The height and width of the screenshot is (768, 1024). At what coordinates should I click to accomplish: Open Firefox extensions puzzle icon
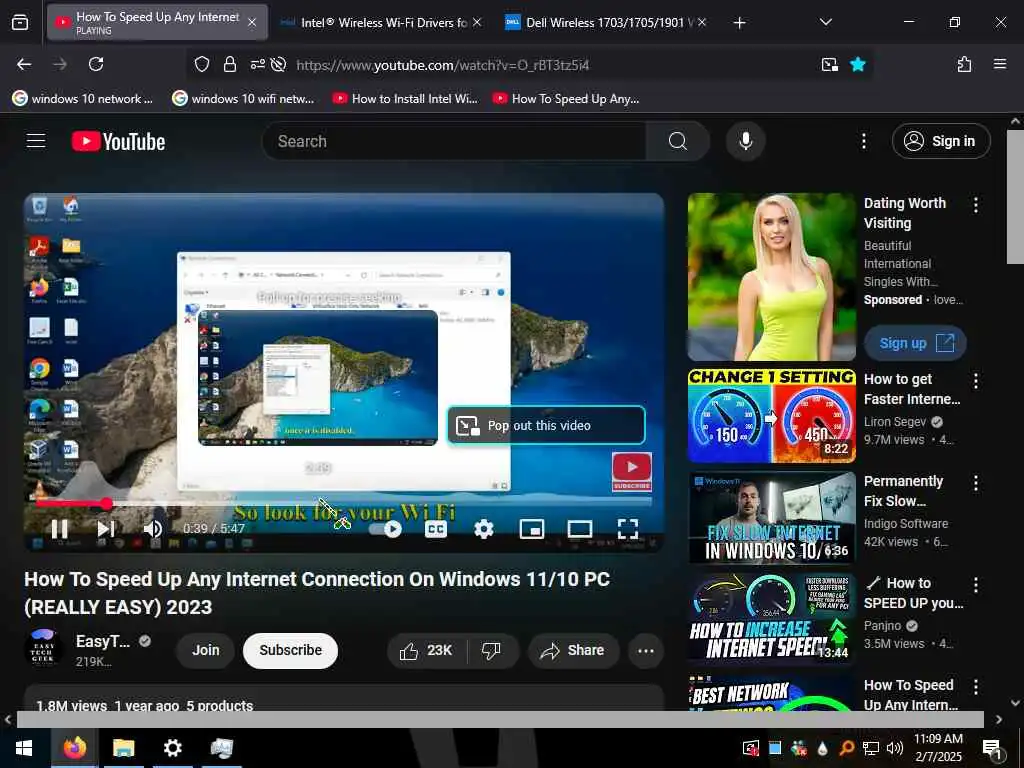pos(964,64)
